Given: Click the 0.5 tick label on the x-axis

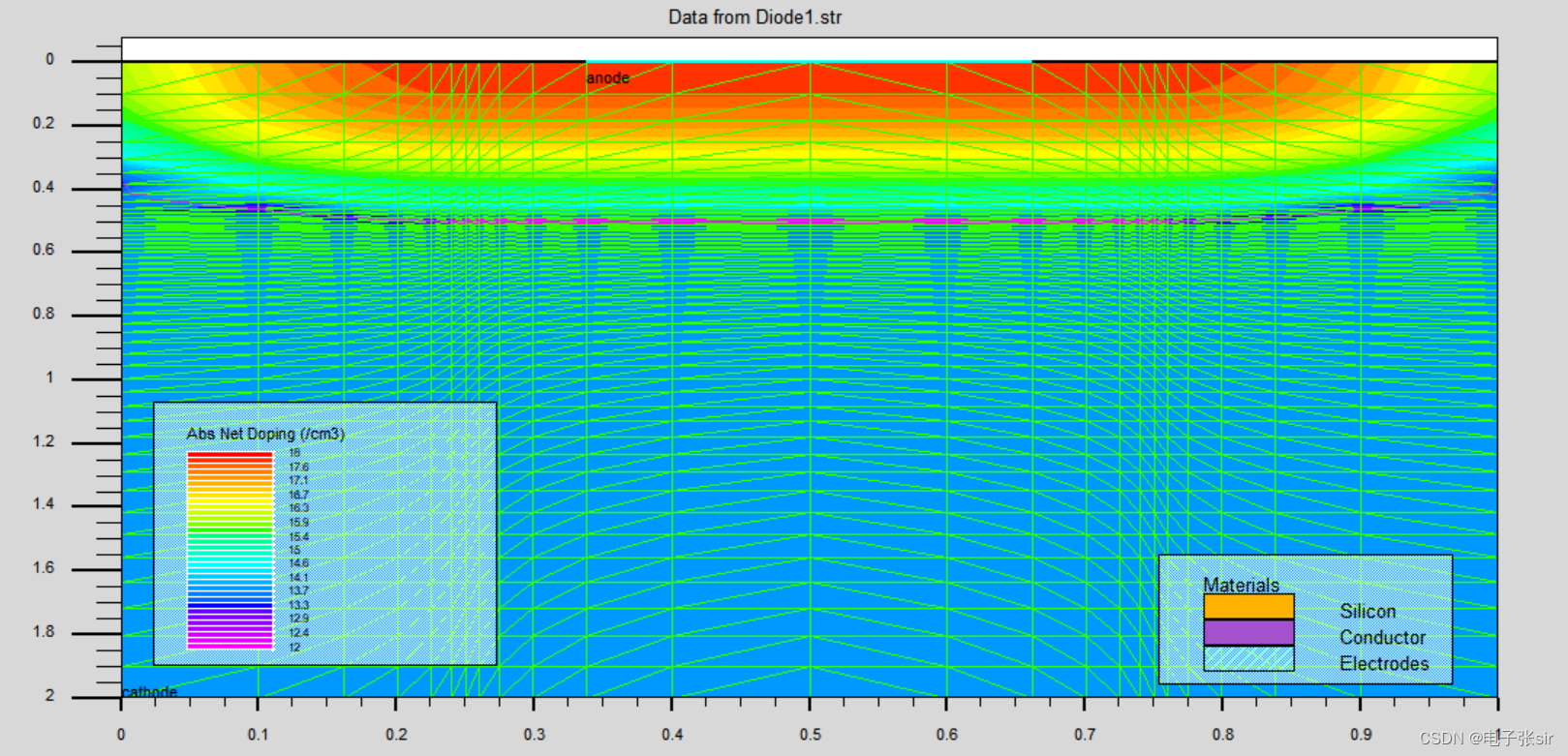Looking at the screenshot, I should pos(811,735).
